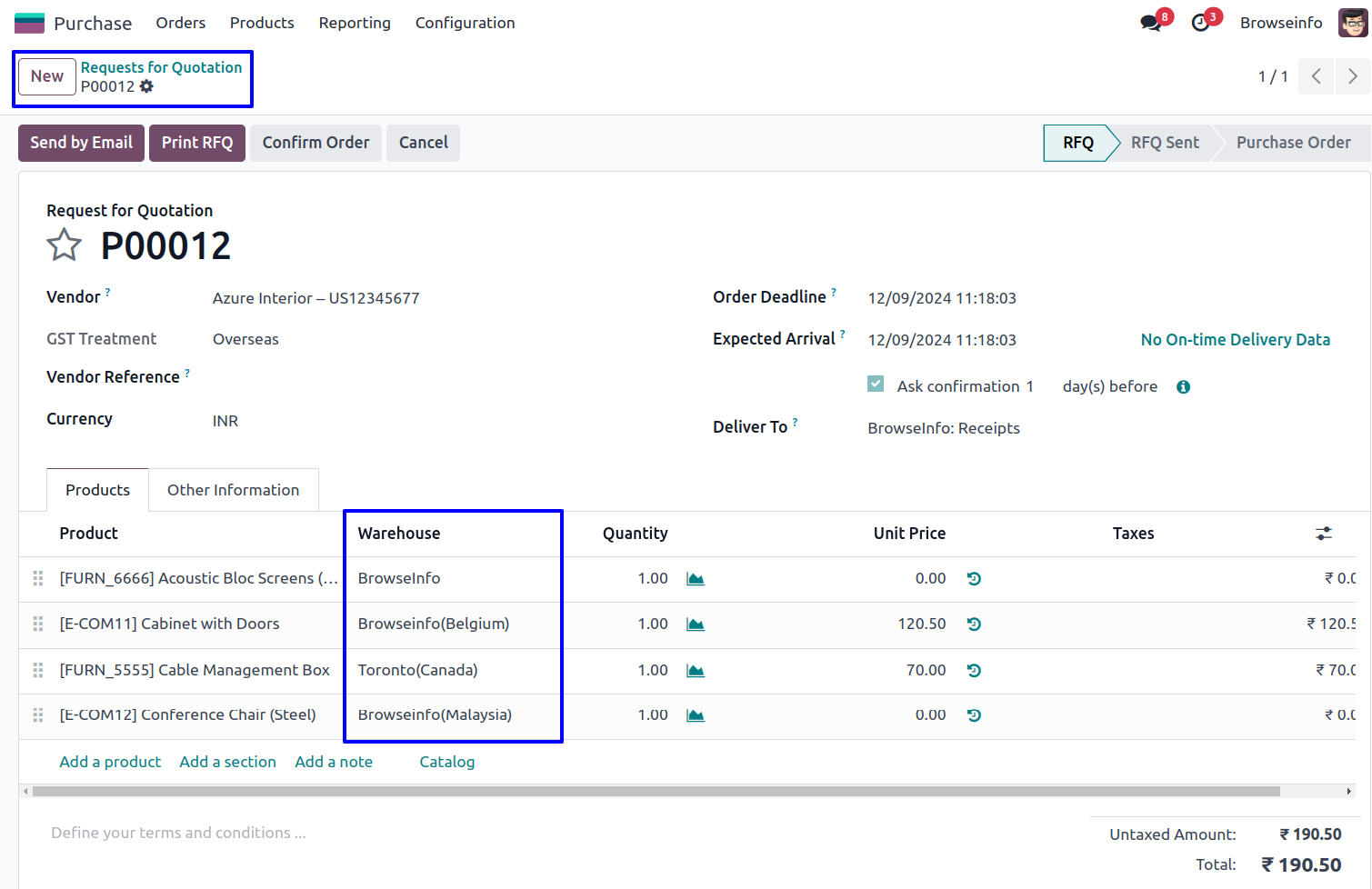Open Deliver To BrowseInfo: Receipts selector
The height and width of the screenshot is (889, 1372).
click(x=943, y=428)
